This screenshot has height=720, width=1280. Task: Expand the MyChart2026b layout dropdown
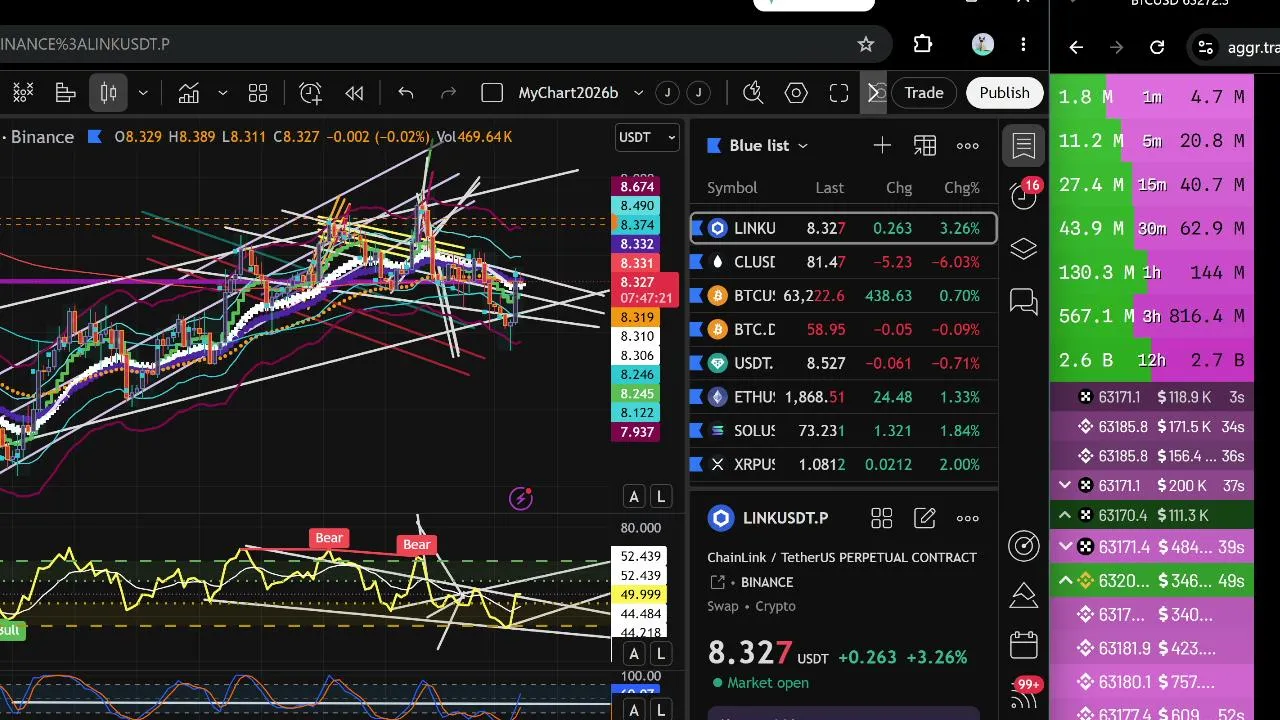(638, 93)
